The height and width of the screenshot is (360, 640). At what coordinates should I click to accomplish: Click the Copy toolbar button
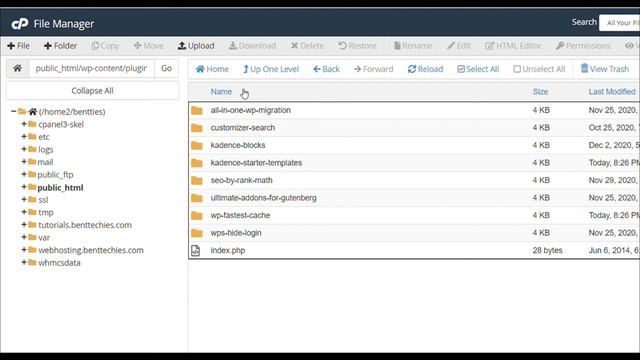click(105, 46)
